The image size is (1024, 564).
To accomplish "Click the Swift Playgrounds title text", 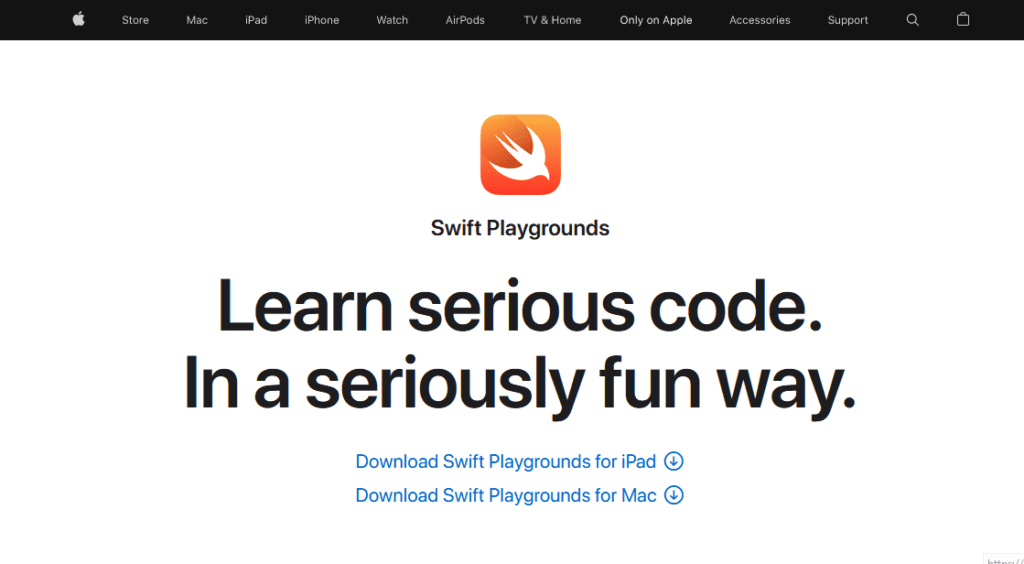I will click(x=520, y=228).
